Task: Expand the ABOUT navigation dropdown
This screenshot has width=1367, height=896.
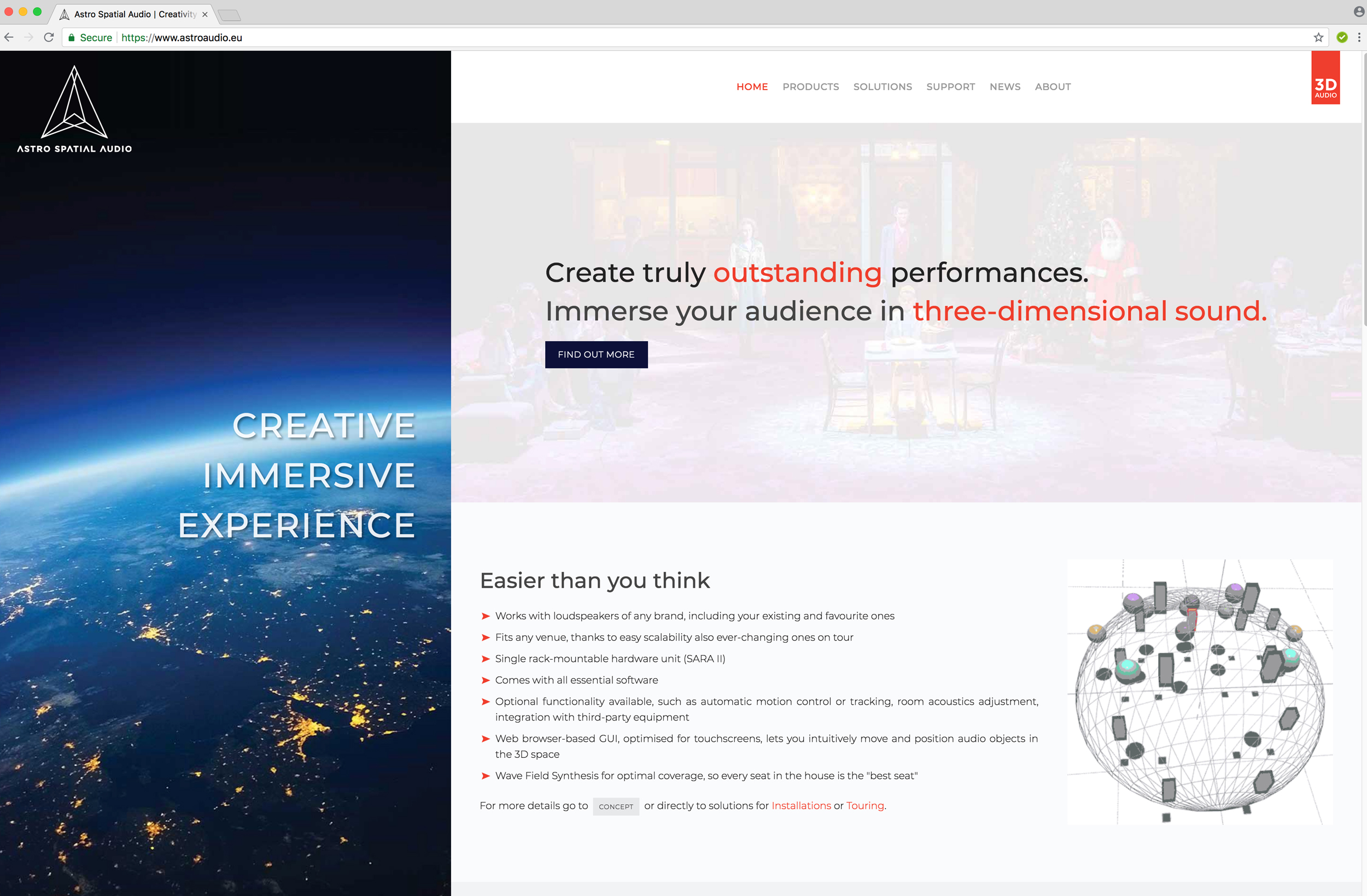Action: [1052, 86]
